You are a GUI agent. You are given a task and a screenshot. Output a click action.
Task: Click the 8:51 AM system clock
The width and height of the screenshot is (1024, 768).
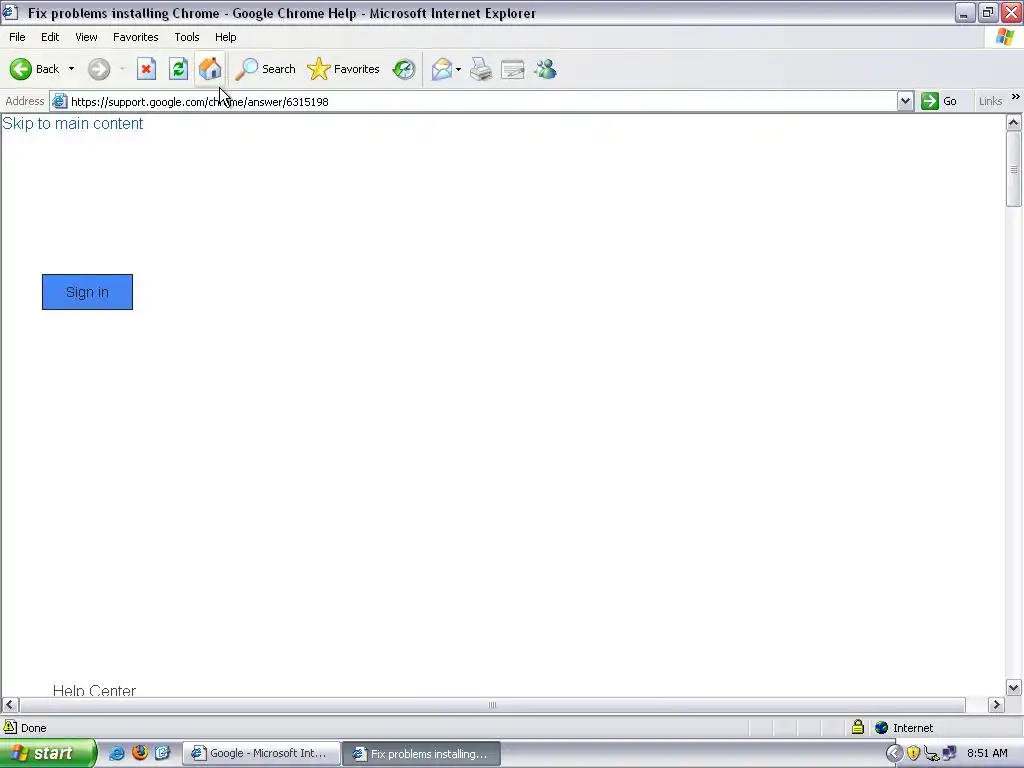click(987, 753)
